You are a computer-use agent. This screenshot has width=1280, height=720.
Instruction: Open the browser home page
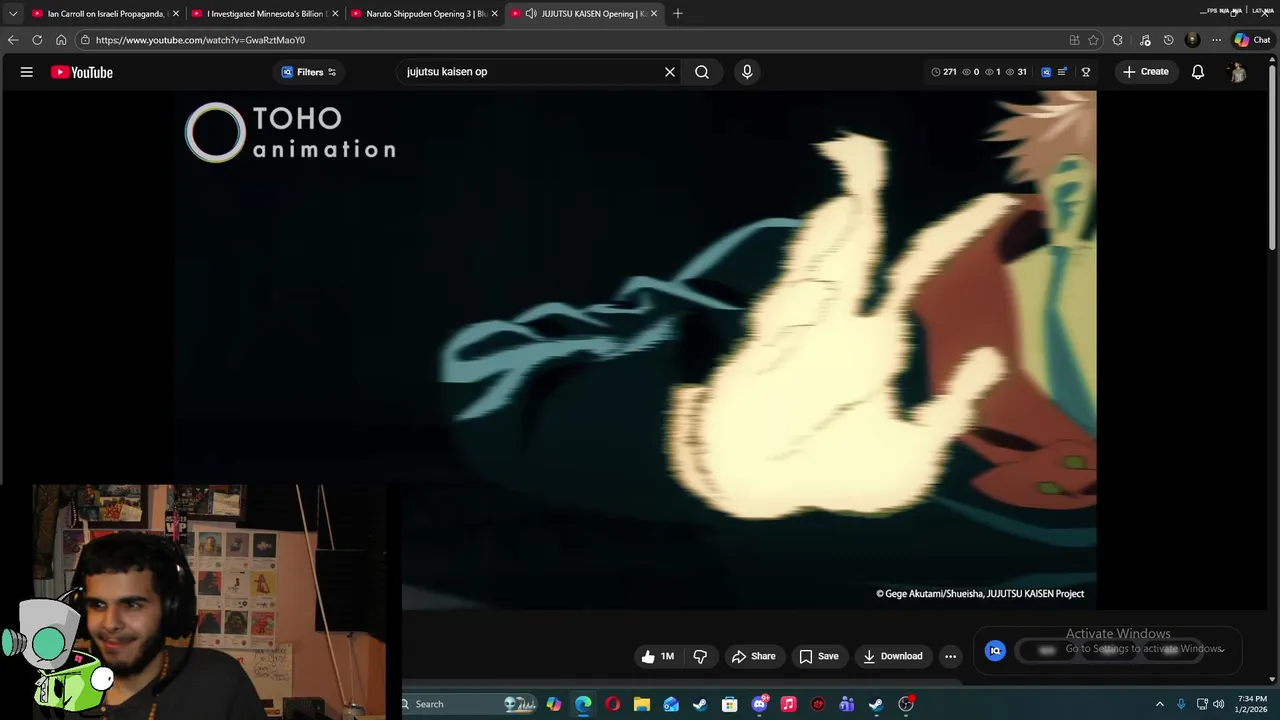(x=61, y=40)
